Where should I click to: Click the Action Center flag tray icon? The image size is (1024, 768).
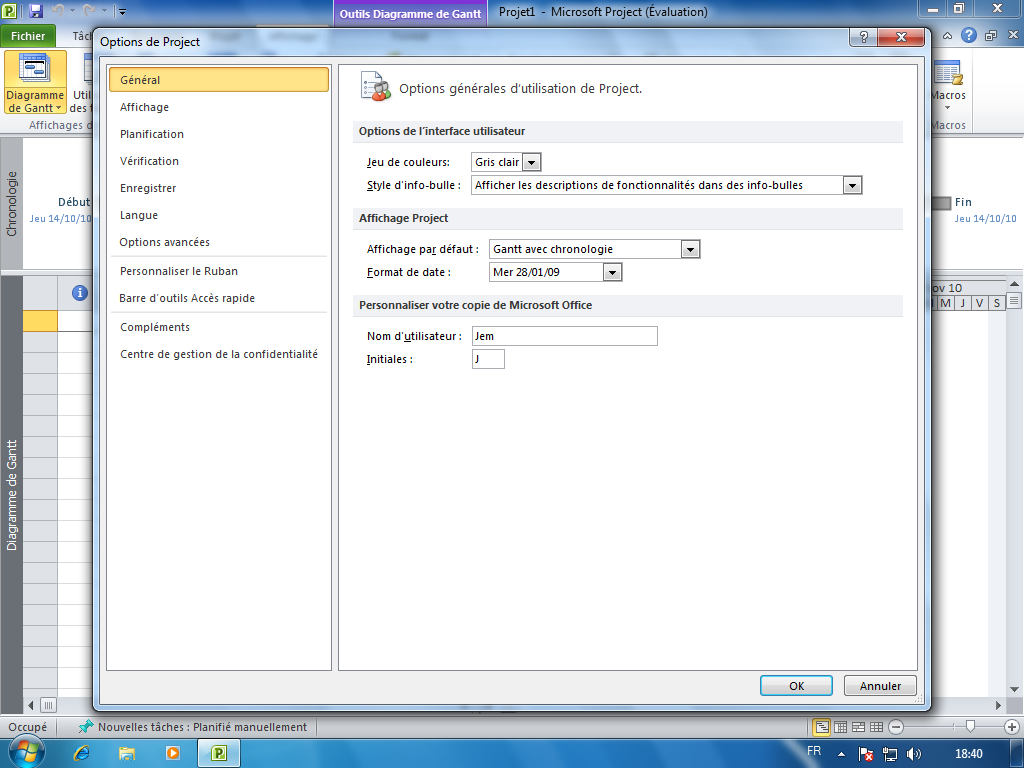865,754
